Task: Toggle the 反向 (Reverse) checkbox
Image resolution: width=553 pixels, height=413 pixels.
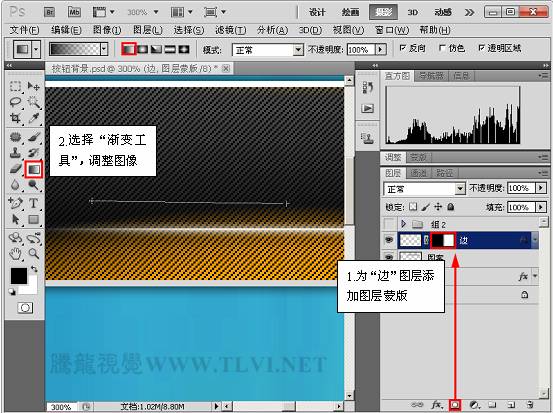Action: pos(402,48)
